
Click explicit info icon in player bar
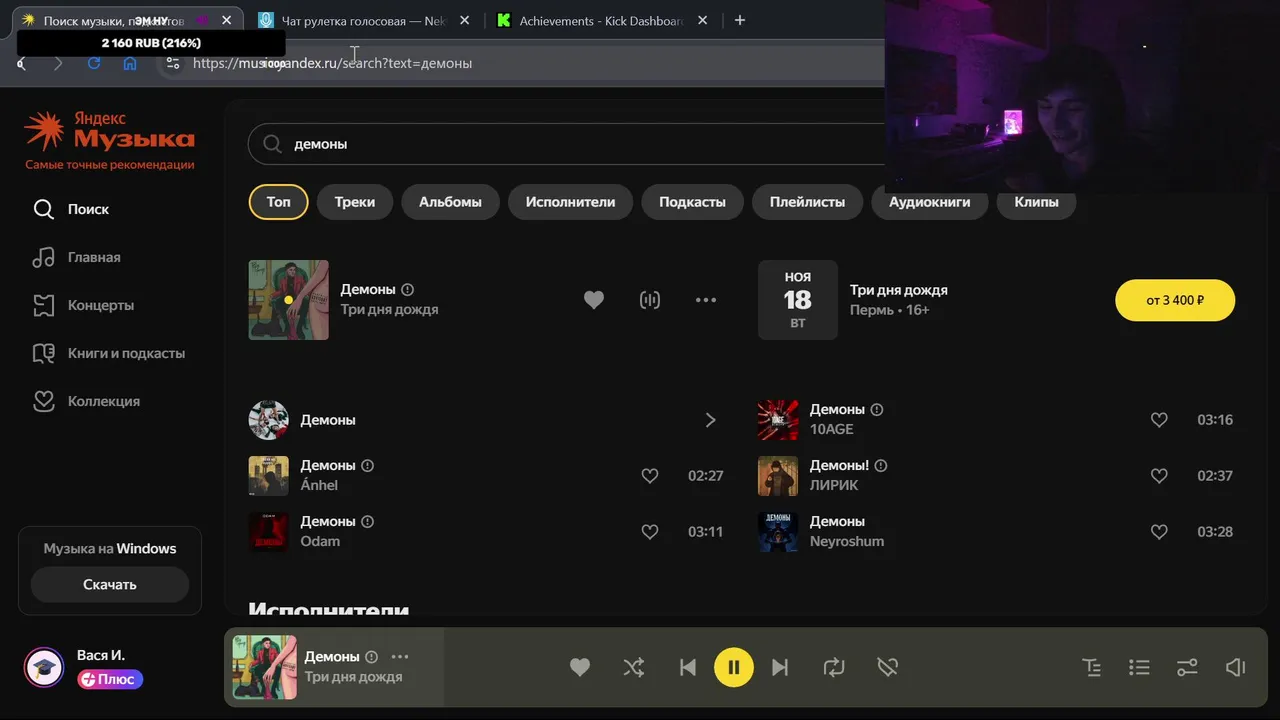coord(372,657)
